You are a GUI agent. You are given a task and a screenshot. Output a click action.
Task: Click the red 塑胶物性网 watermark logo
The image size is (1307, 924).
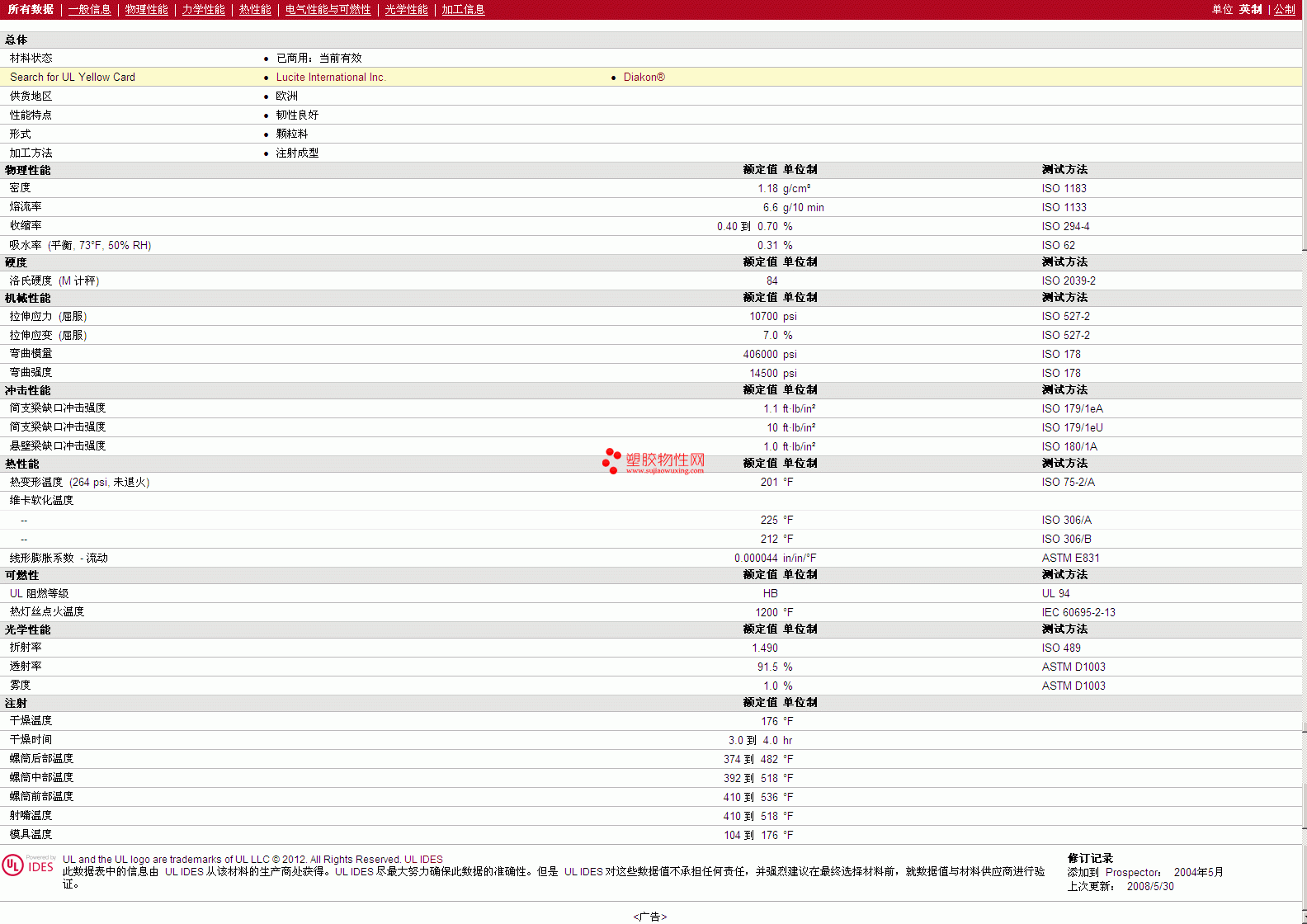653,461
